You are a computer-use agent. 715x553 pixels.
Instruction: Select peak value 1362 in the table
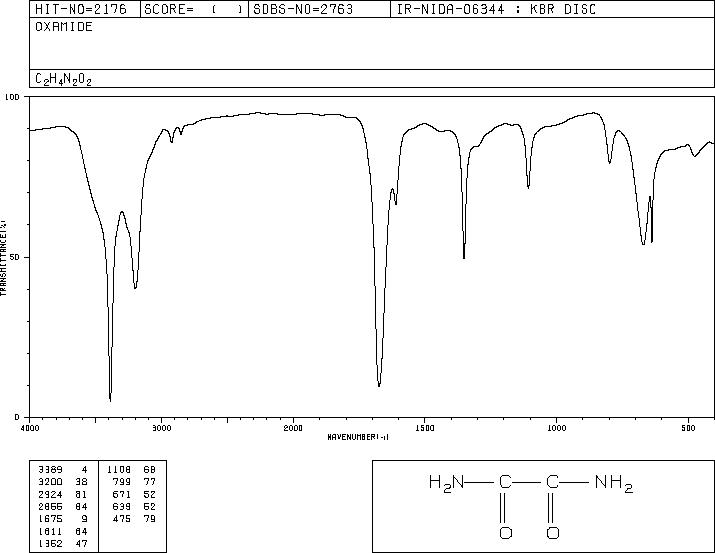point(51,543)
